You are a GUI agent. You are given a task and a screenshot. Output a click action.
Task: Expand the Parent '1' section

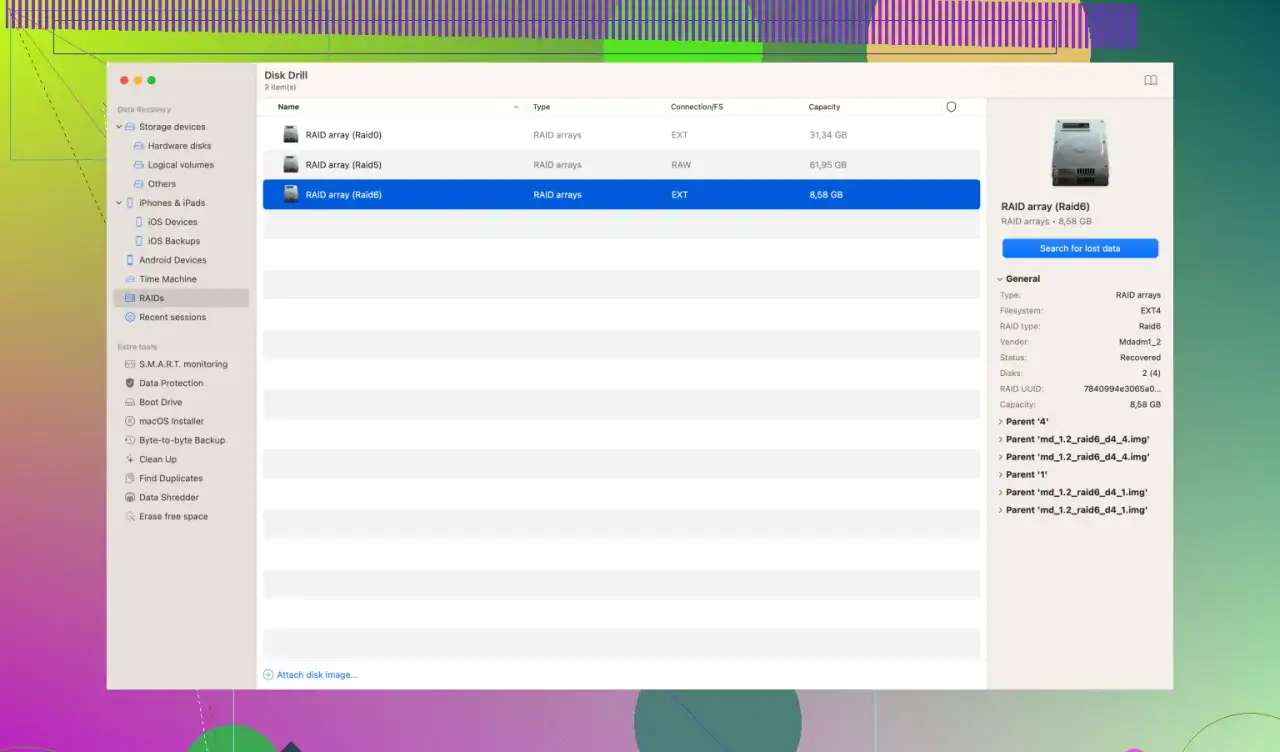click(x=1000, y=475)
